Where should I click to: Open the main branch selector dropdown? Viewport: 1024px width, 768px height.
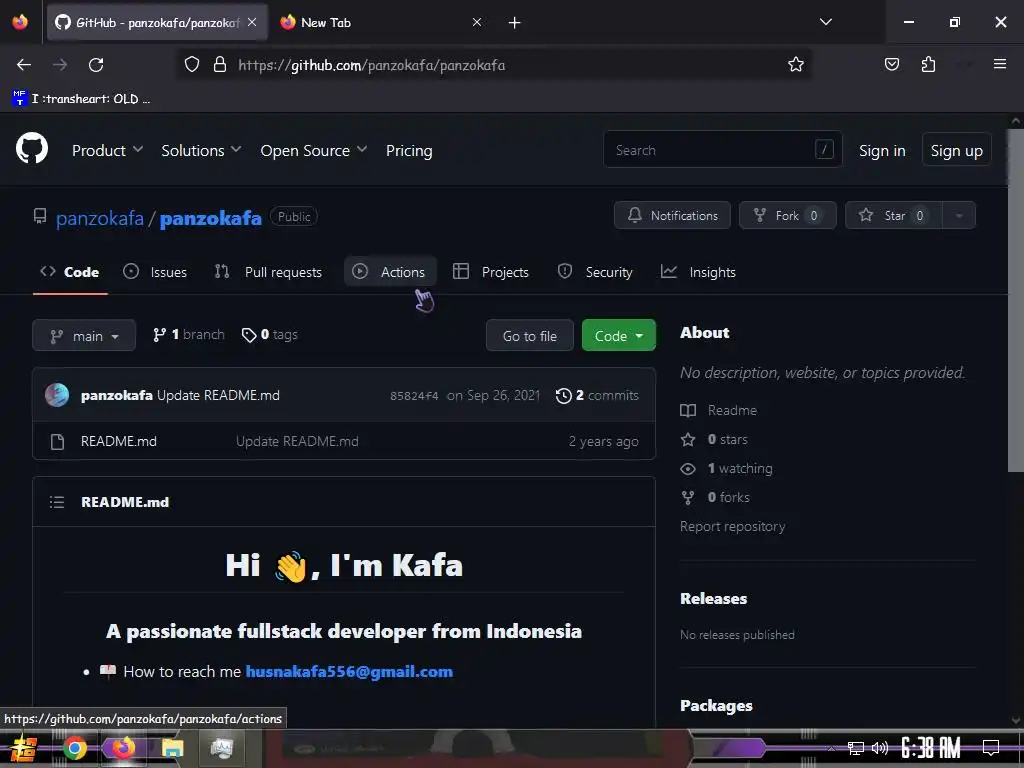(x=84, y=336)
